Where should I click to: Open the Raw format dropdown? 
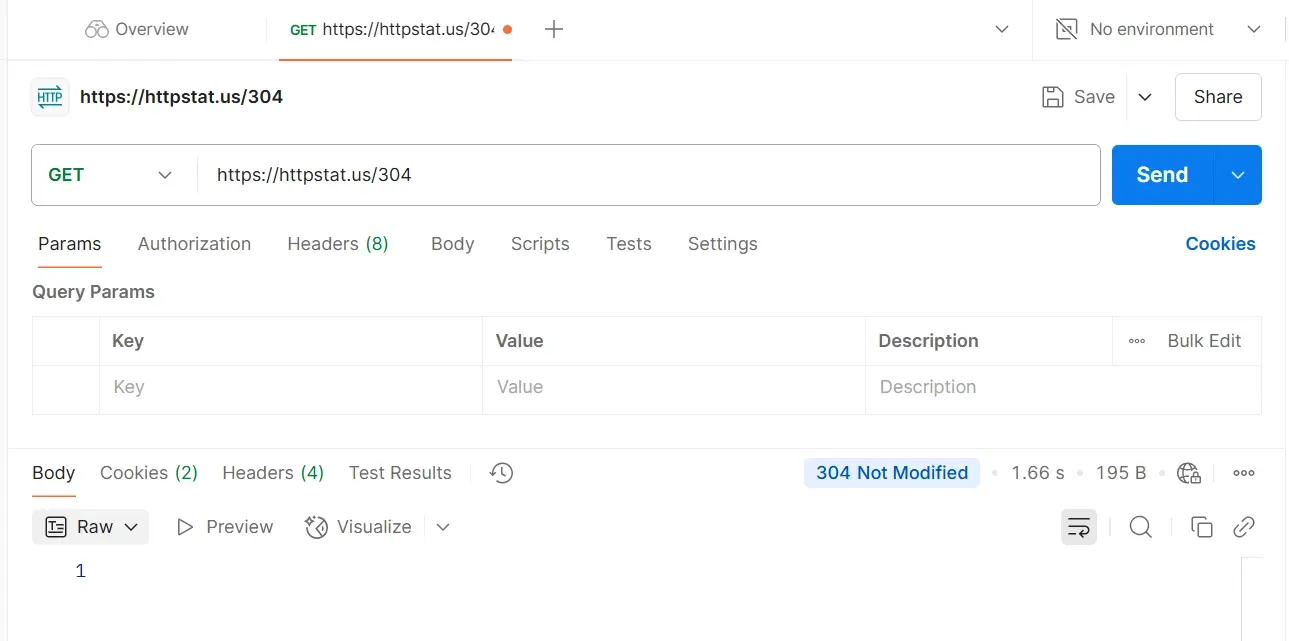tap(91, 527)
